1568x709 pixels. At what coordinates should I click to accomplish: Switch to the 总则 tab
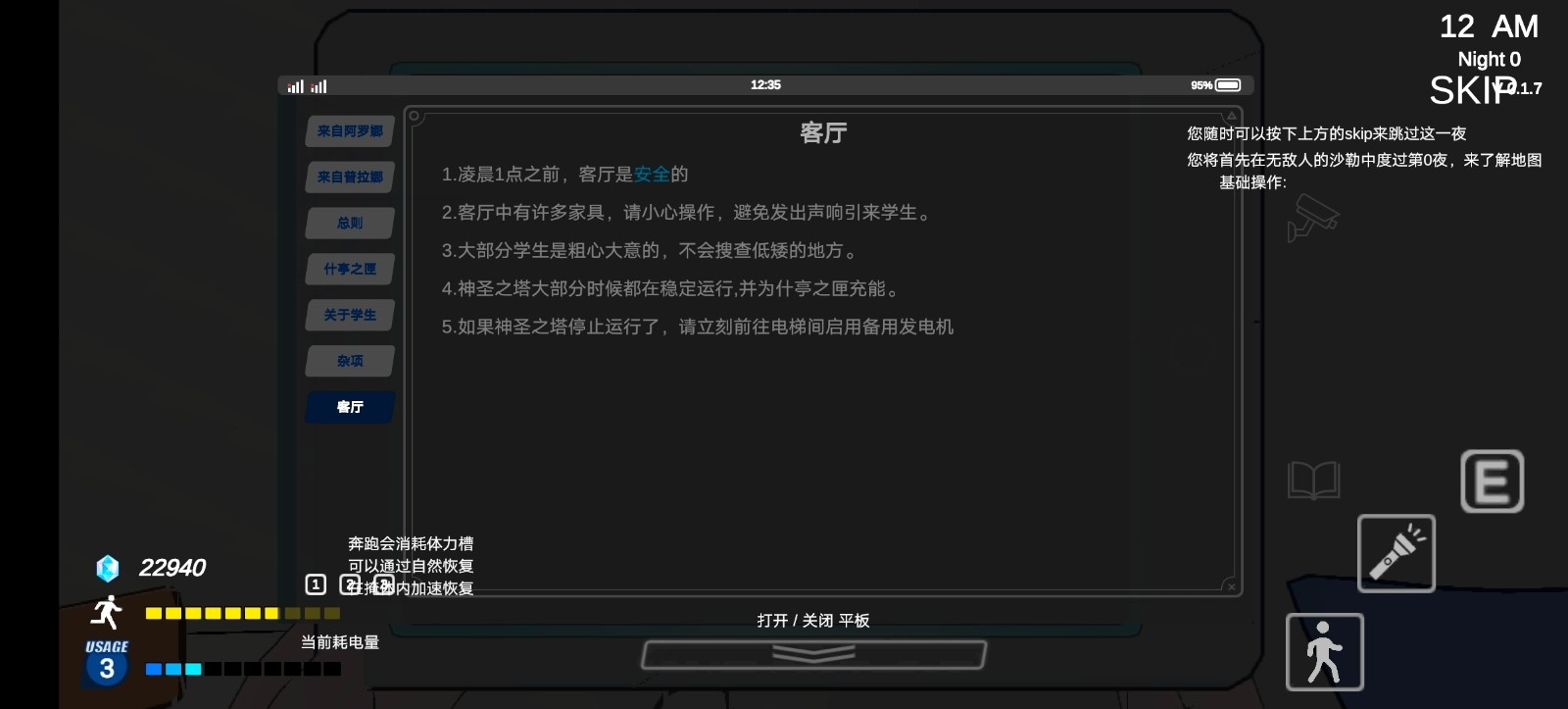[x=350, y=224]
